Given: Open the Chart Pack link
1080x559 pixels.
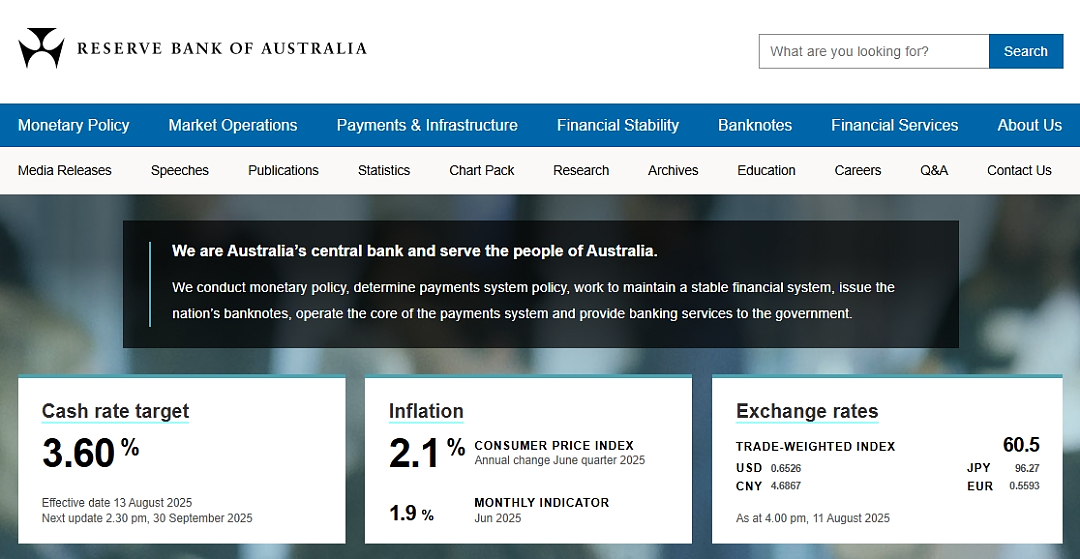Looking at the screenshot, I should click(481, 170).
